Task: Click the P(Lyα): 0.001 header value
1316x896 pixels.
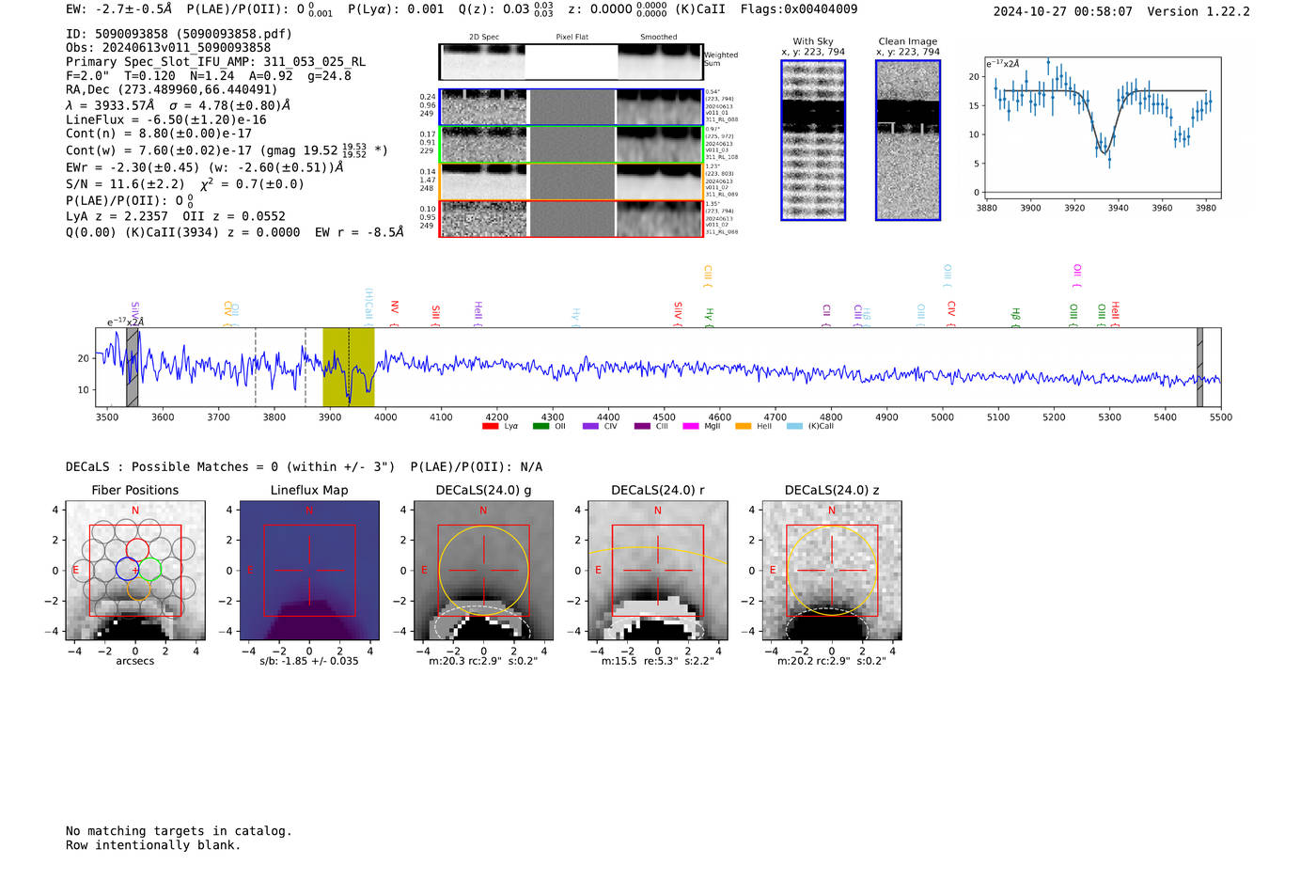Action: tap(396, 9)
